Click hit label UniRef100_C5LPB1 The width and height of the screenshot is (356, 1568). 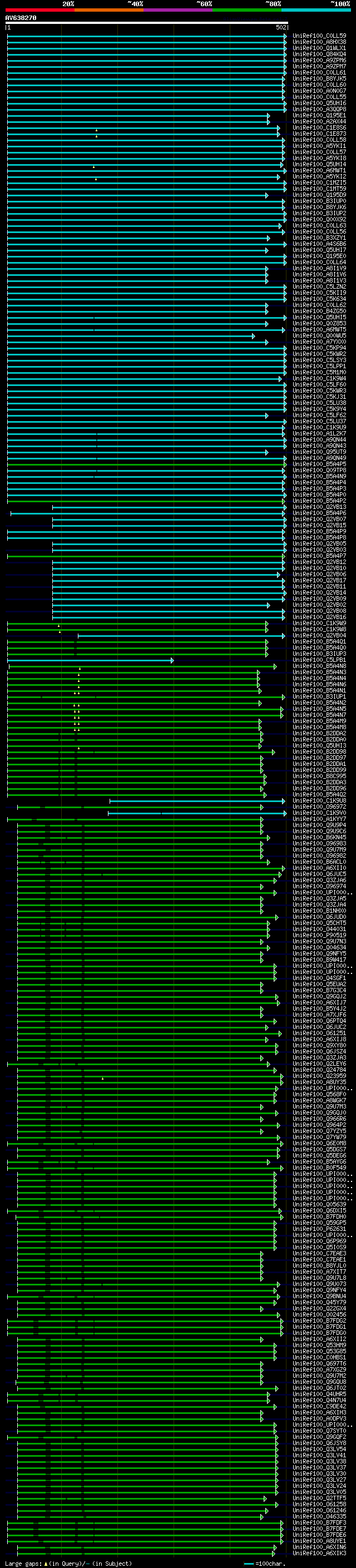coord(319,660)
